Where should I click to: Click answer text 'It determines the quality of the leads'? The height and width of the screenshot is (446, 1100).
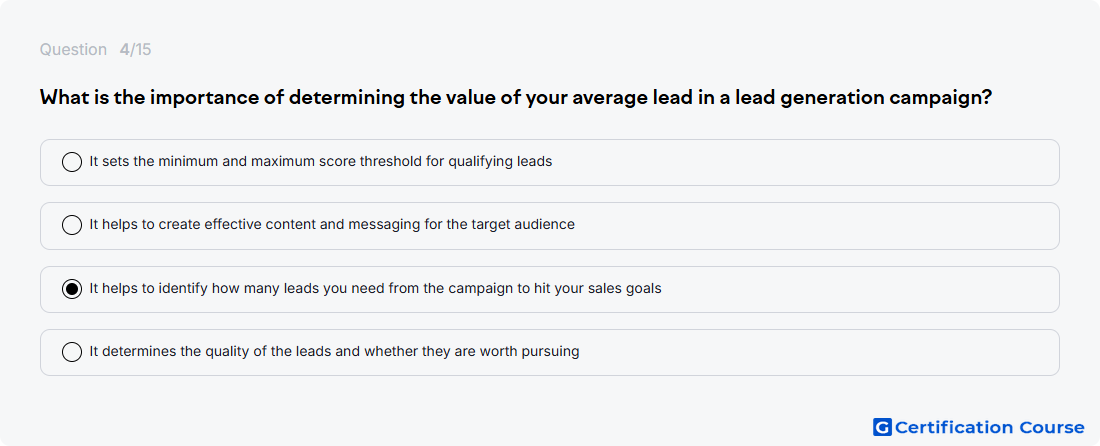(334, 351)
